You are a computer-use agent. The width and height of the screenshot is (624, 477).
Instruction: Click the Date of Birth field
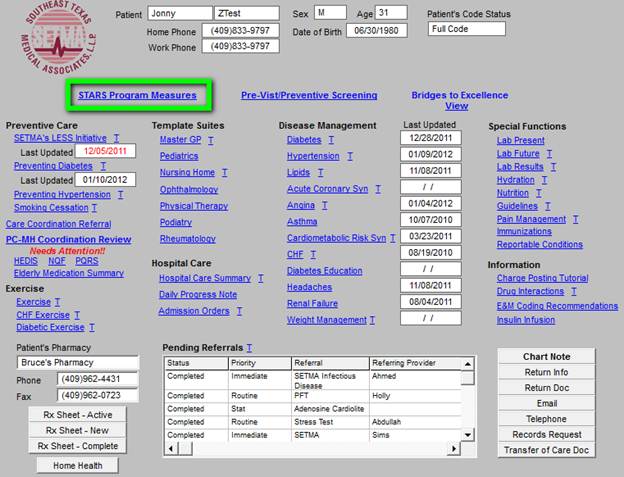376,31
